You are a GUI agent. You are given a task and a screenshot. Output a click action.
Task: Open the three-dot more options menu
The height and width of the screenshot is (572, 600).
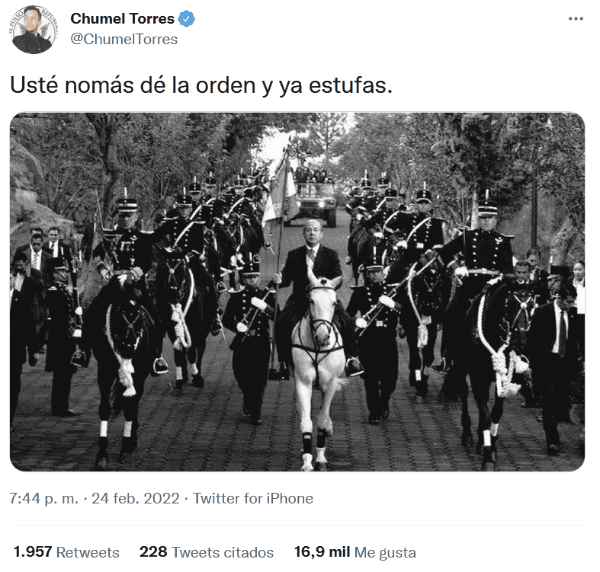[x=576, y=19]
